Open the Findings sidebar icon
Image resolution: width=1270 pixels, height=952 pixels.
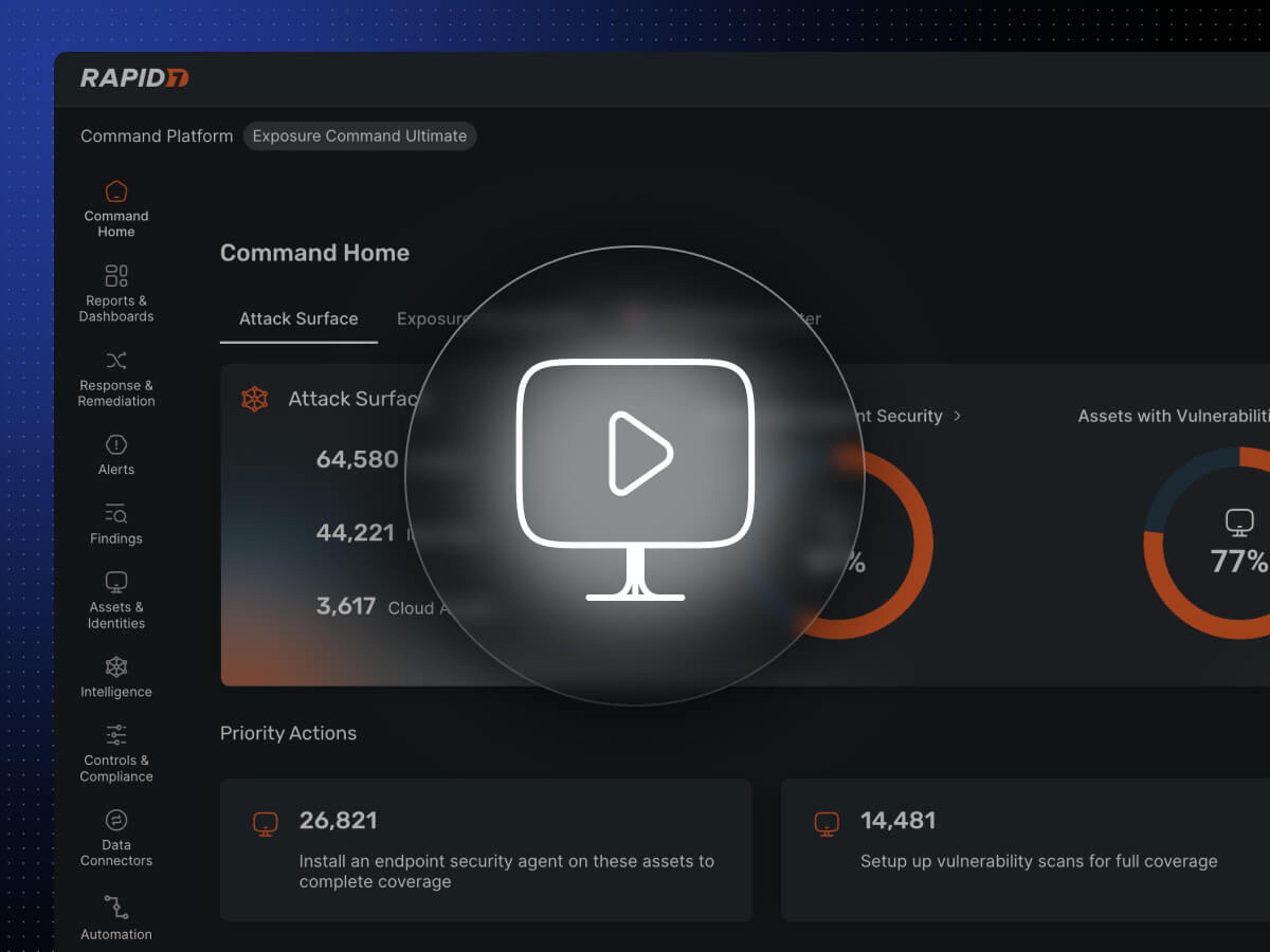tap(116, 514)
